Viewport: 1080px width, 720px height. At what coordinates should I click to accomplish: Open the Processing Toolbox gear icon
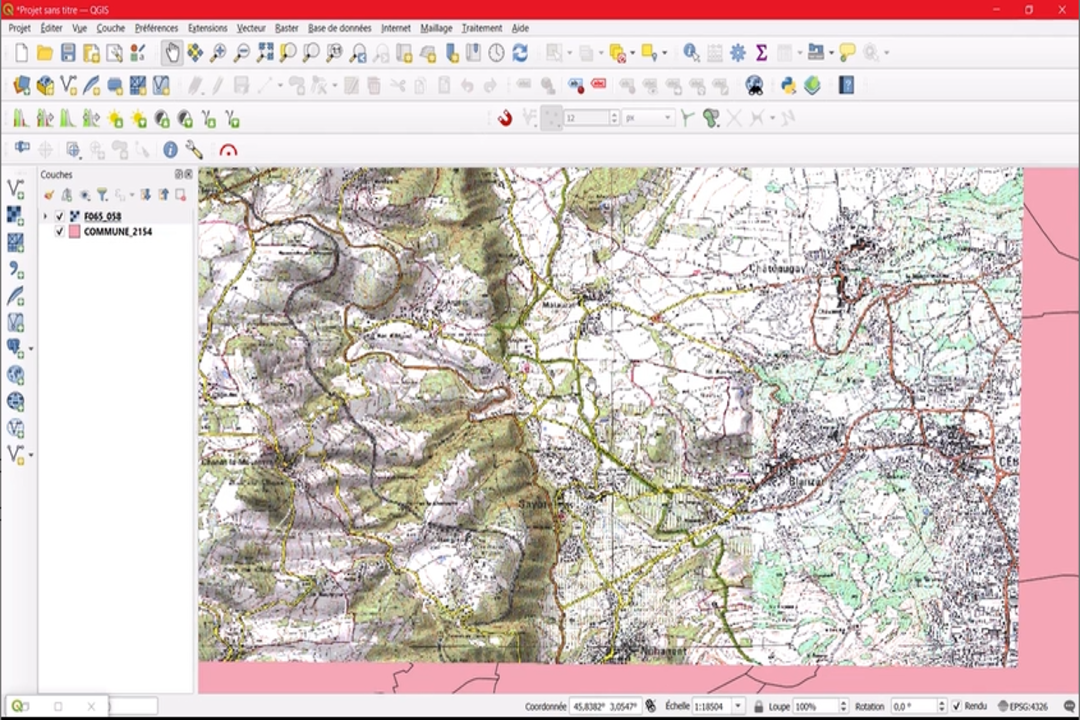click(736, 52)
